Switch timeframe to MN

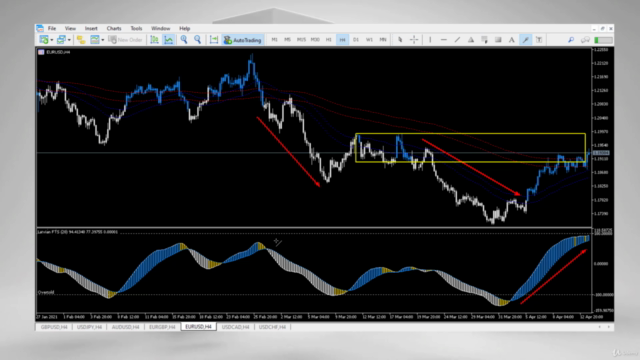pos(383,40)
